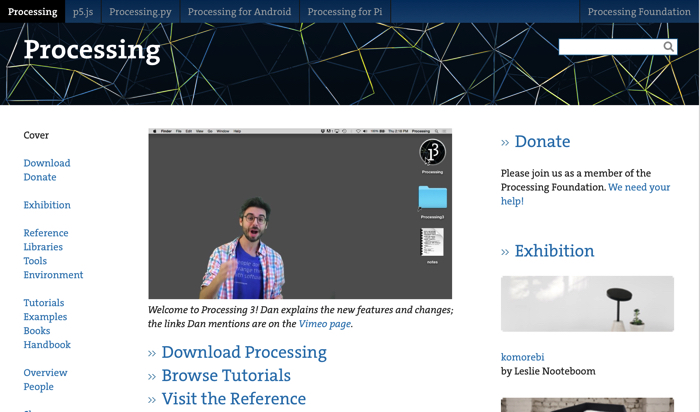Viewport: 700px width, 412px height.
Task: Click the blue folder icon in video
Action: (432, 197)
